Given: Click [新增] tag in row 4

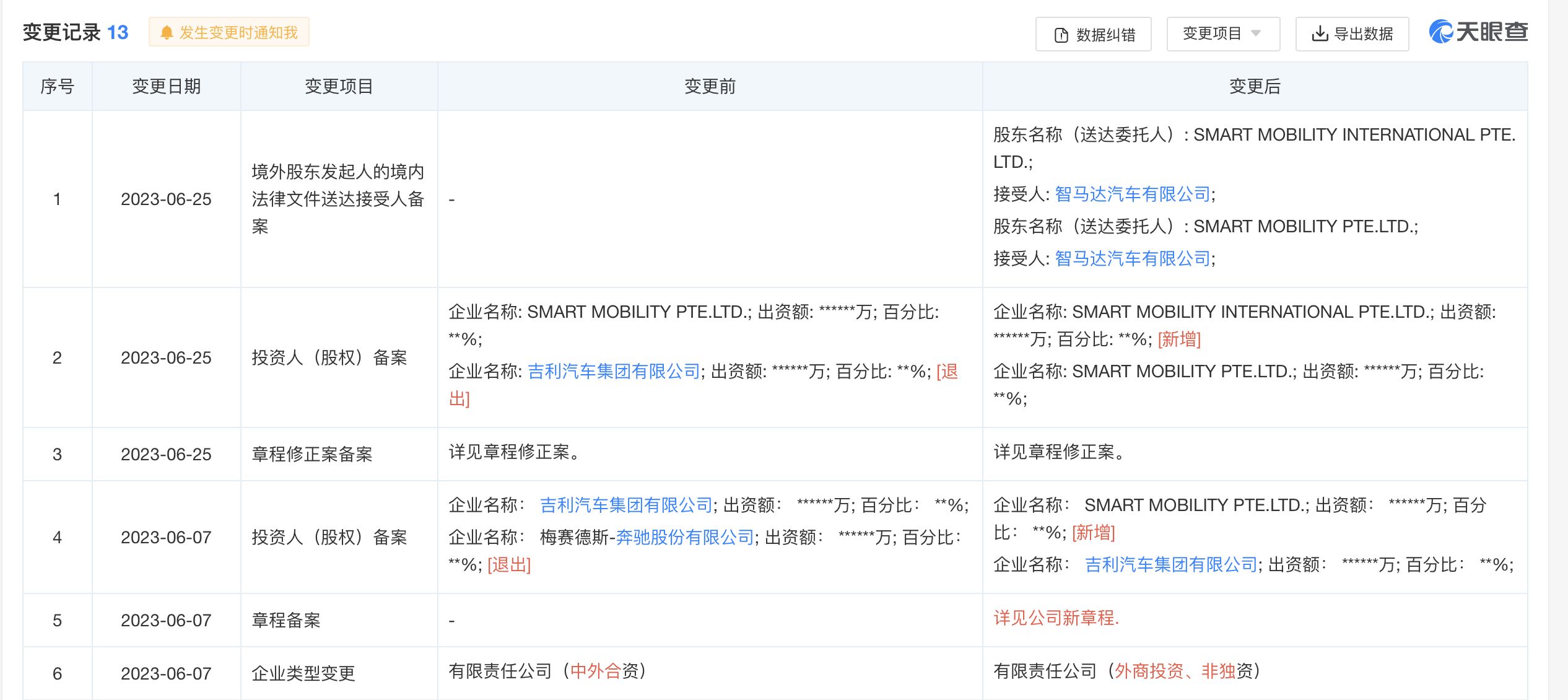Looking at the screenshot, I should point(1094,533).
